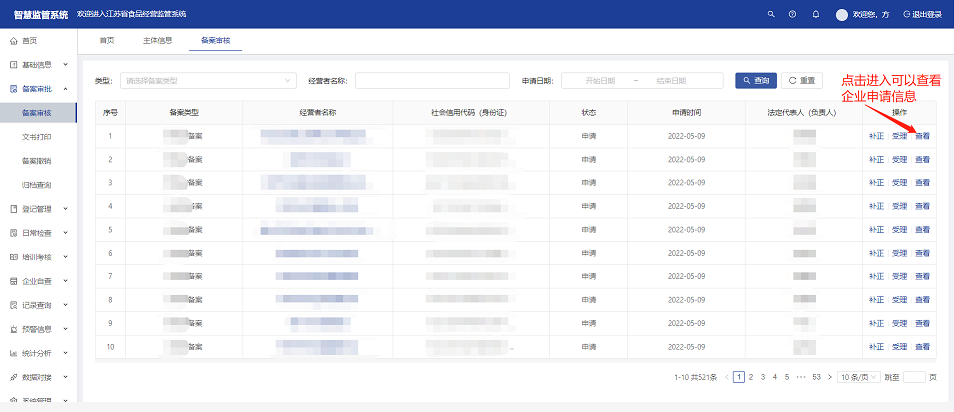Click the 经营者名称 input field

433,80
